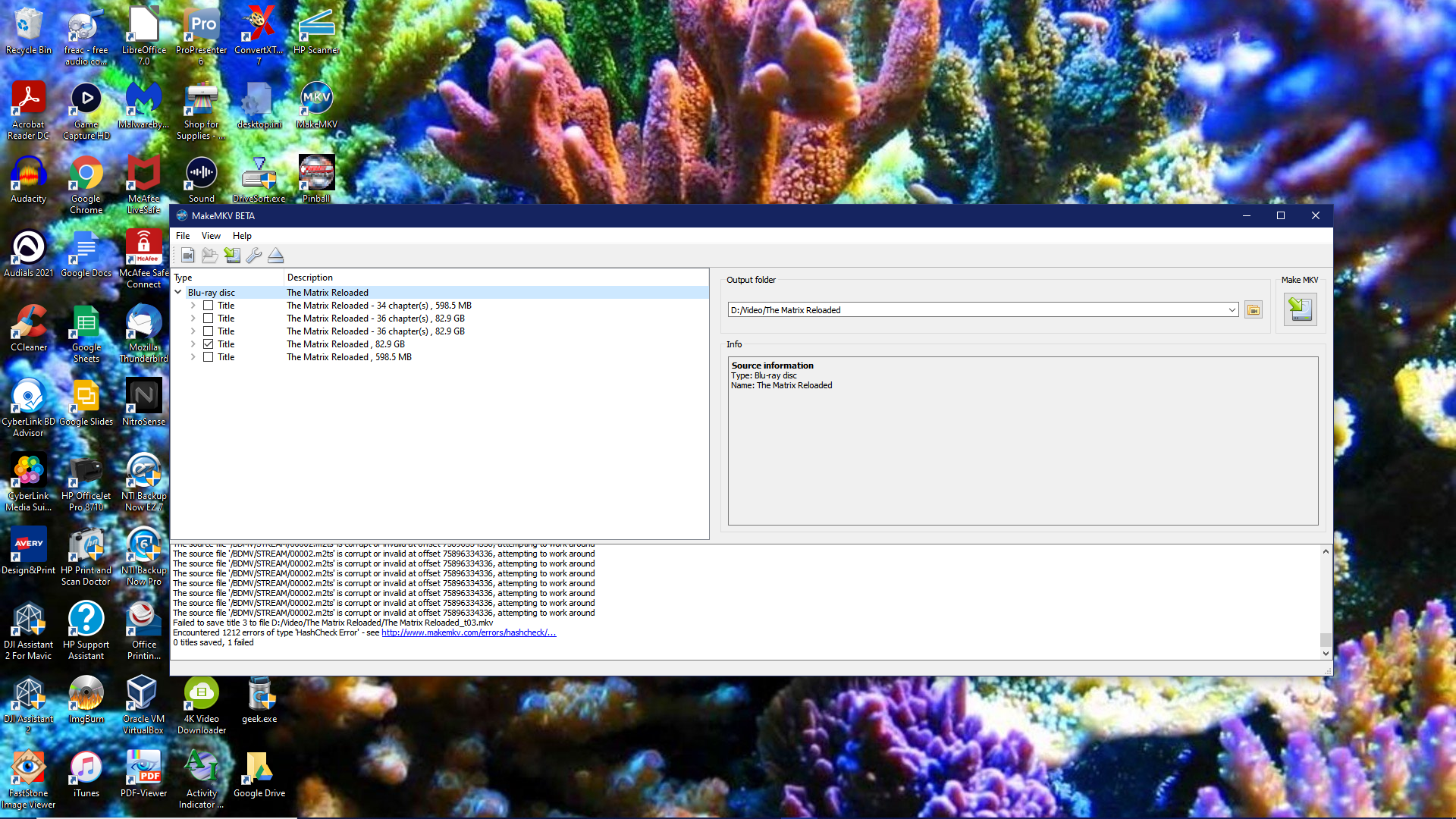Select the Mozilla Thunderbird desktop icon
The width and height of the screenshot is (1456, 819).
coord(144,334)
